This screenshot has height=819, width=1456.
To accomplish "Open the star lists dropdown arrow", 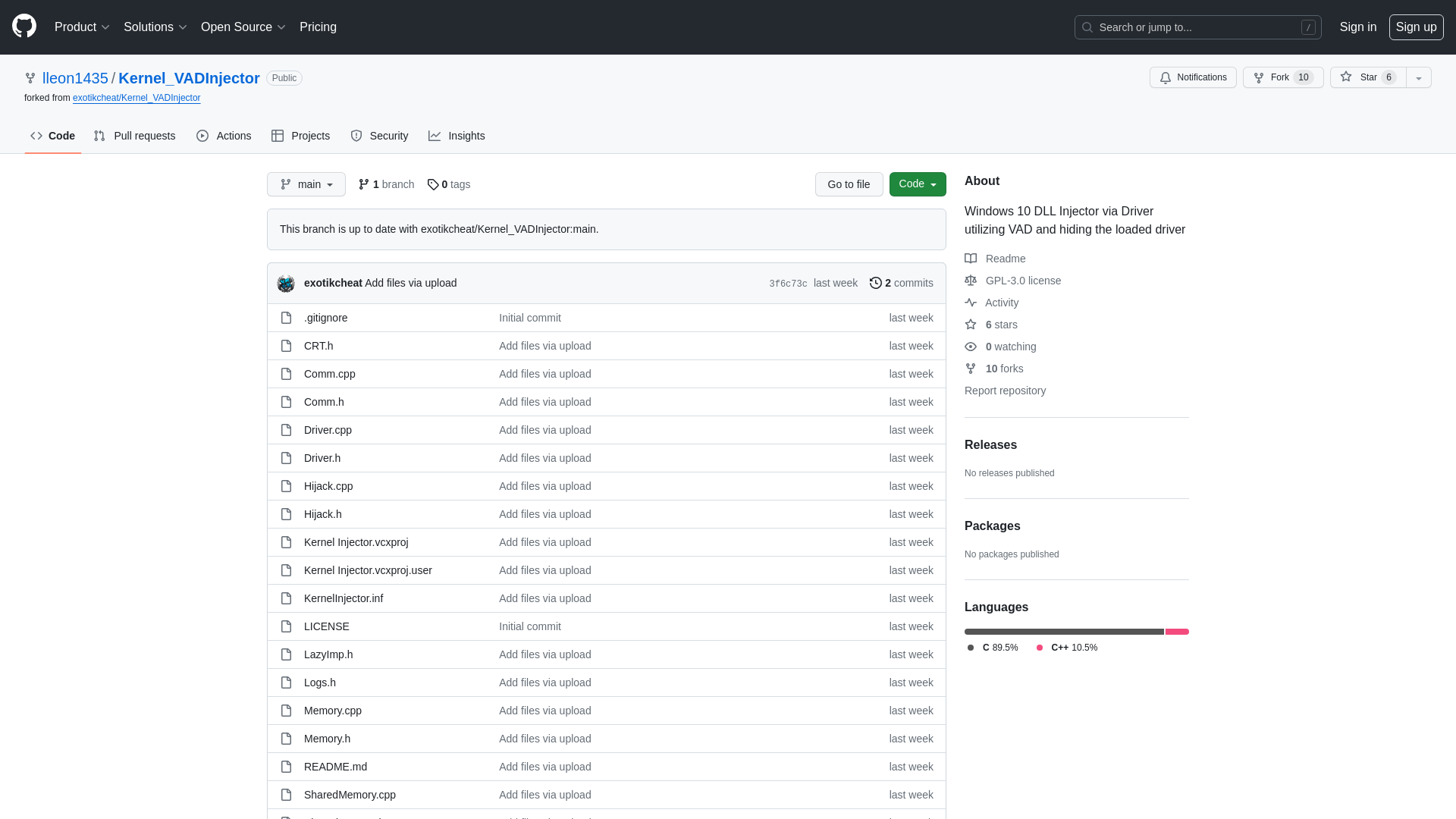I will [1419, 77].
